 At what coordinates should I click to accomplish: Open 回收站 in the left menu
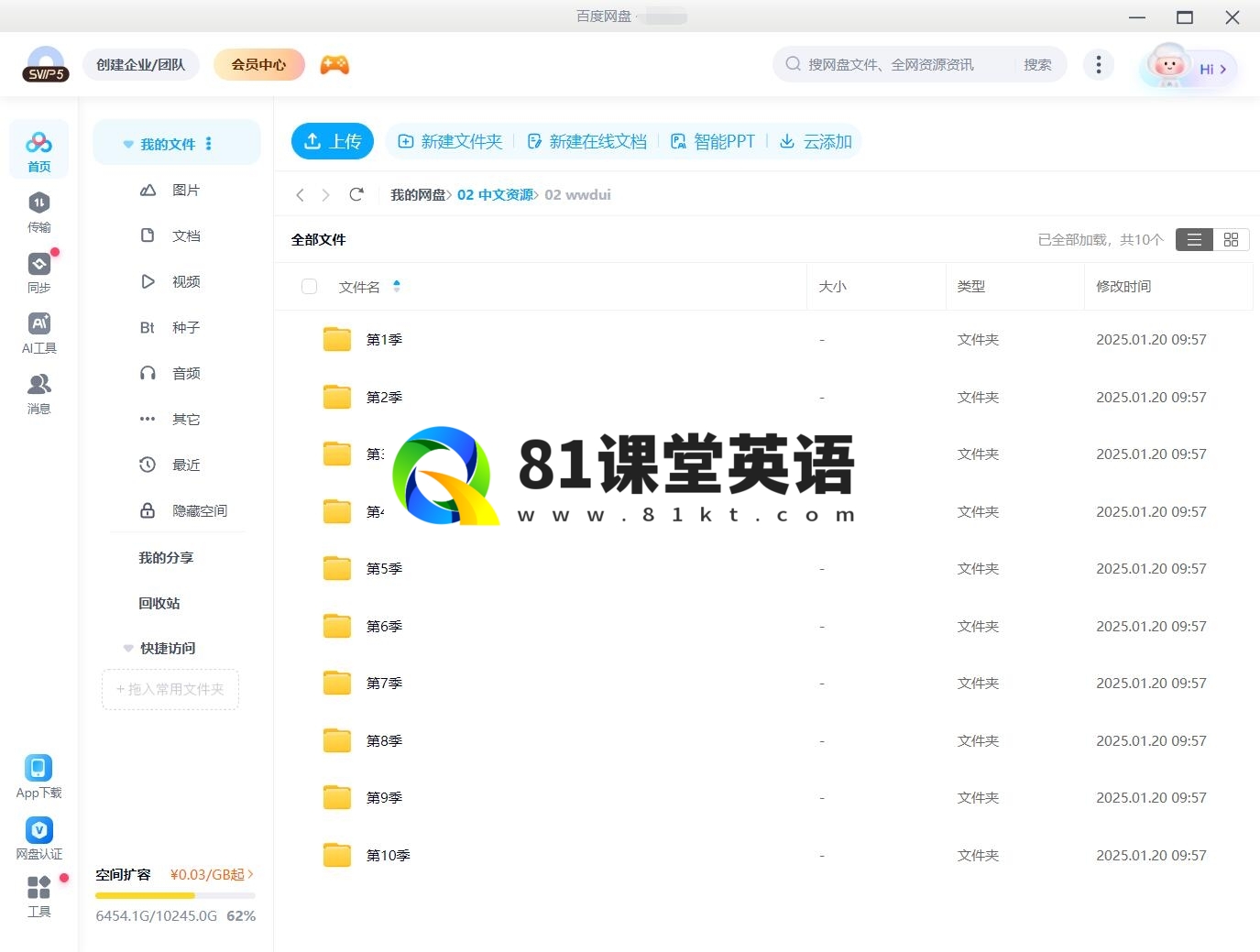(x=159, y=603)
